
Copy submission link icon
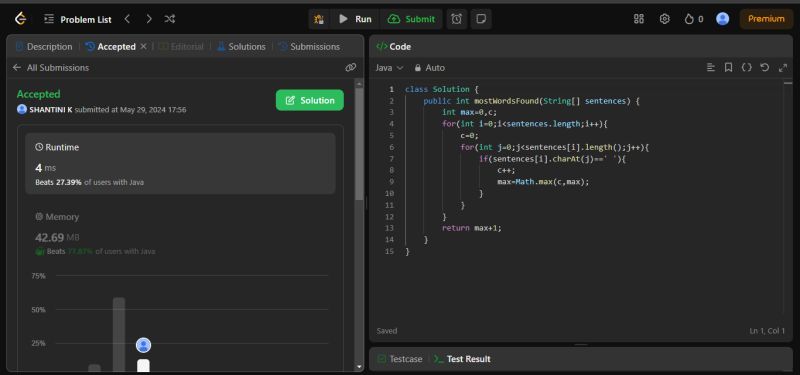[x=351, y=67]
